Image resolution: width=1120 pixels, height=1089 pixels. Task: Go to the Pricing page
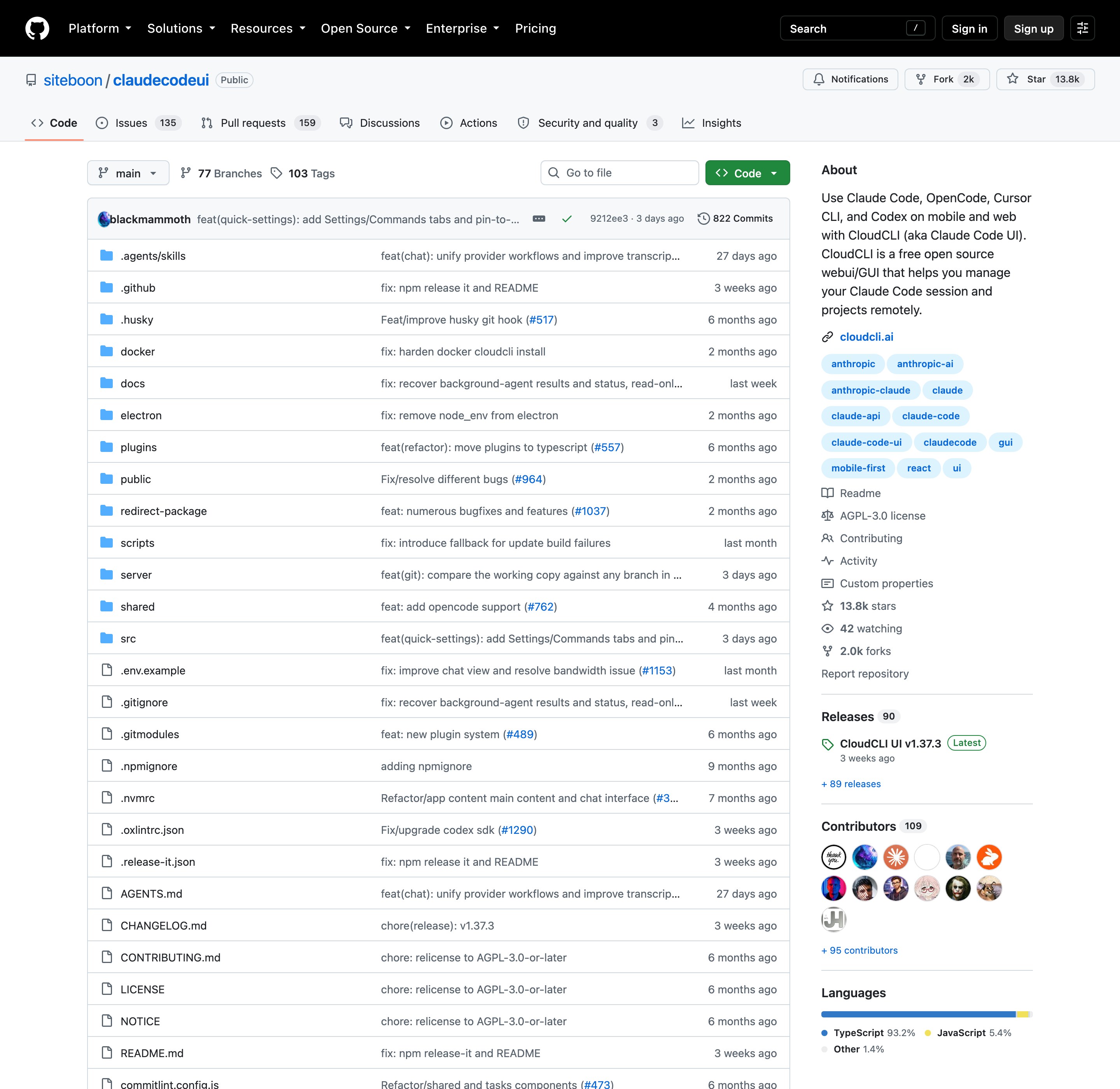pyautogui.click(x=535, y=28)
